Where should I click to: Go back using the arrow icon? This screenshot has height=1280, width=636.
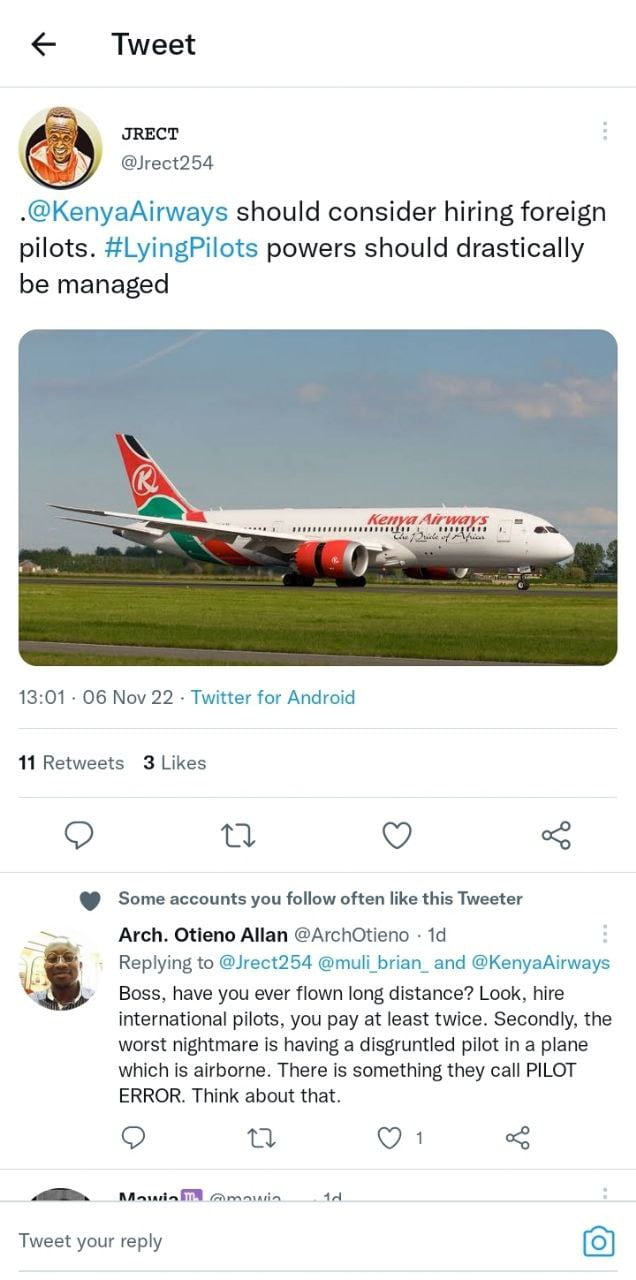click(43, 44)
